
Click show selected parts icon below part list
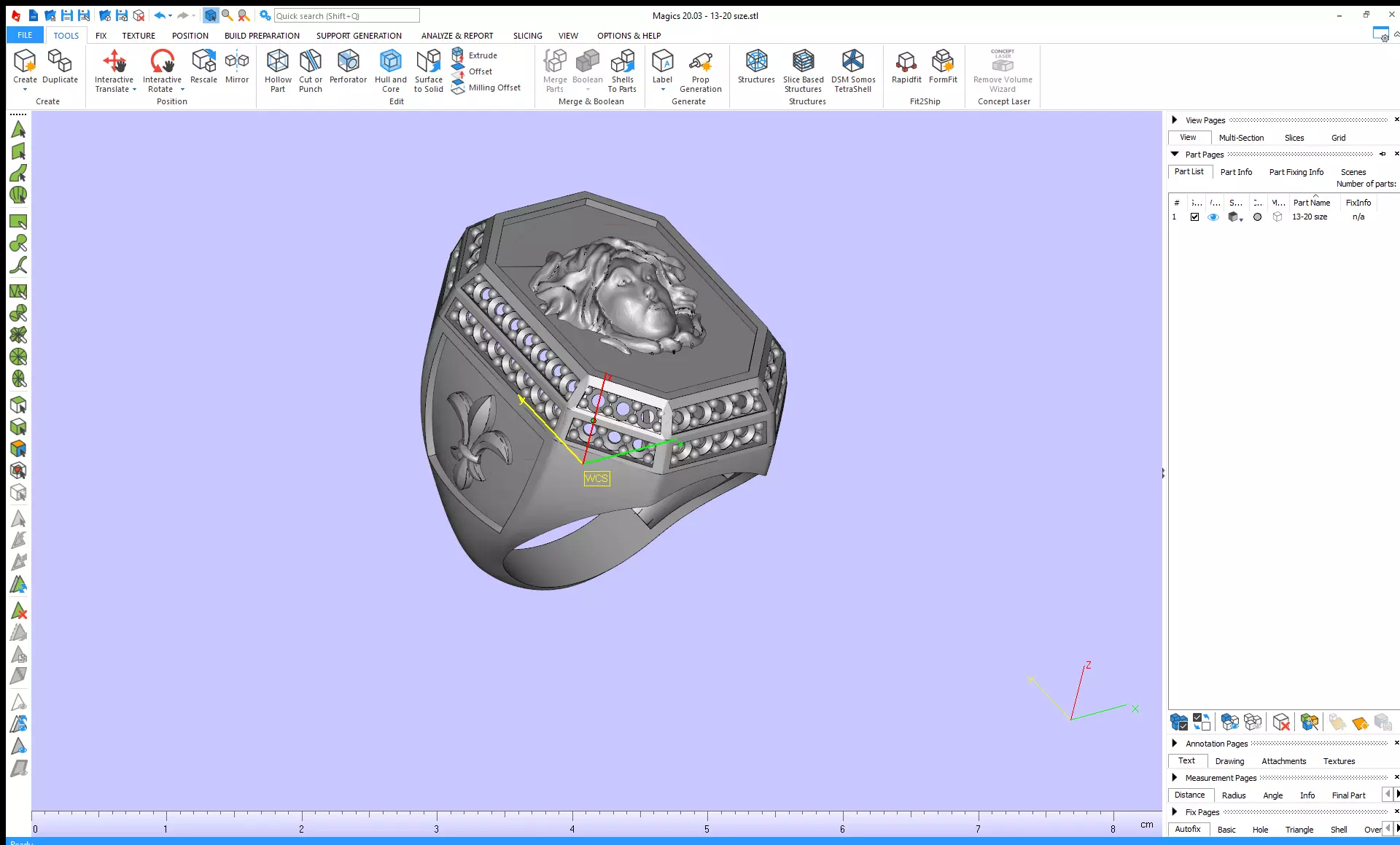tap(1230, 722)
